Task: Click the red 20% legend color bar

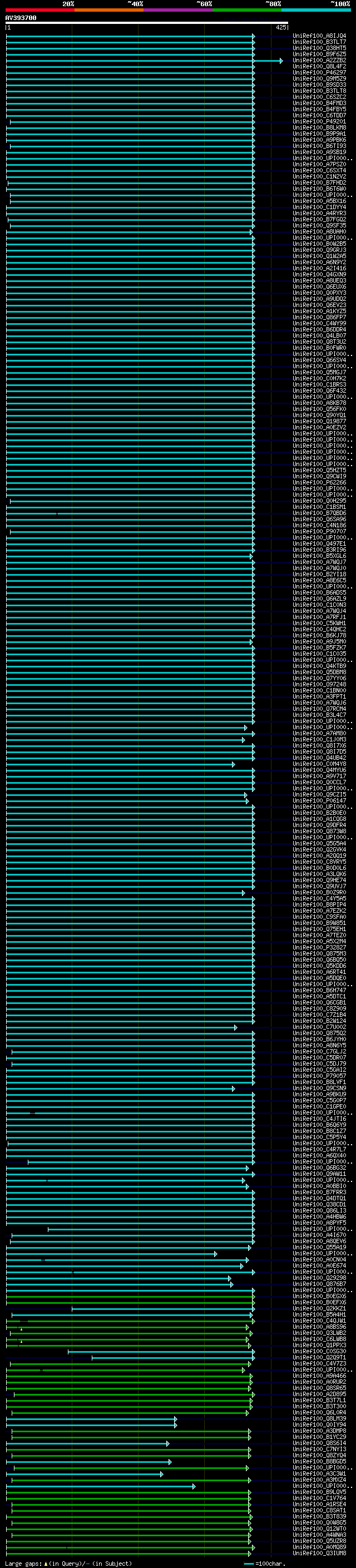Action: tap(39, 10)
